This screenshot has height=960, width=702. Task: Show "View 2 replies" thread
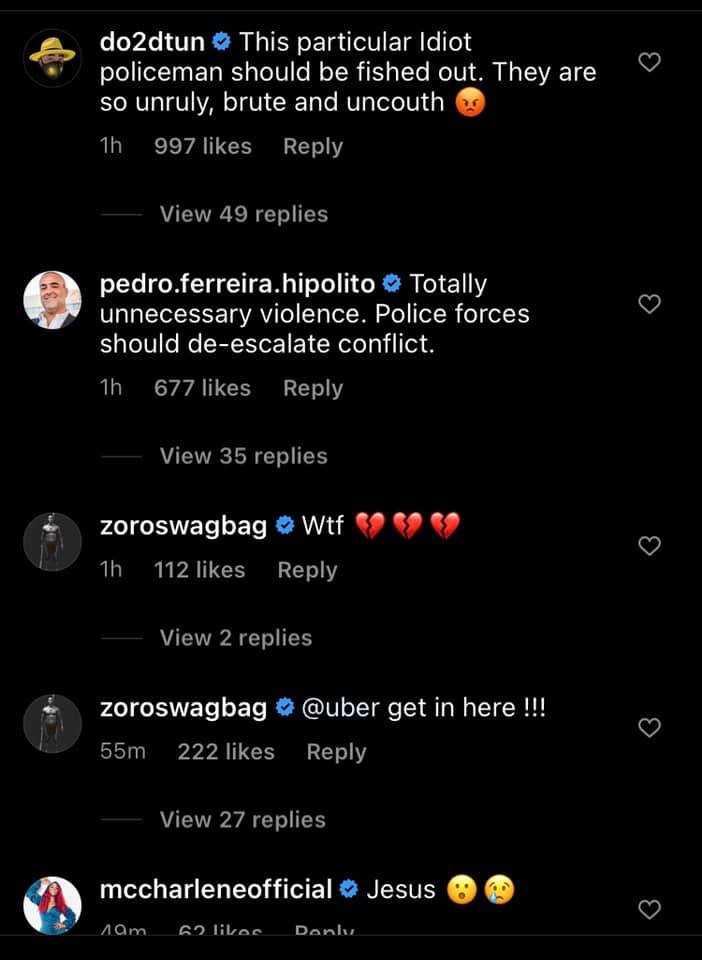point(235,638)
